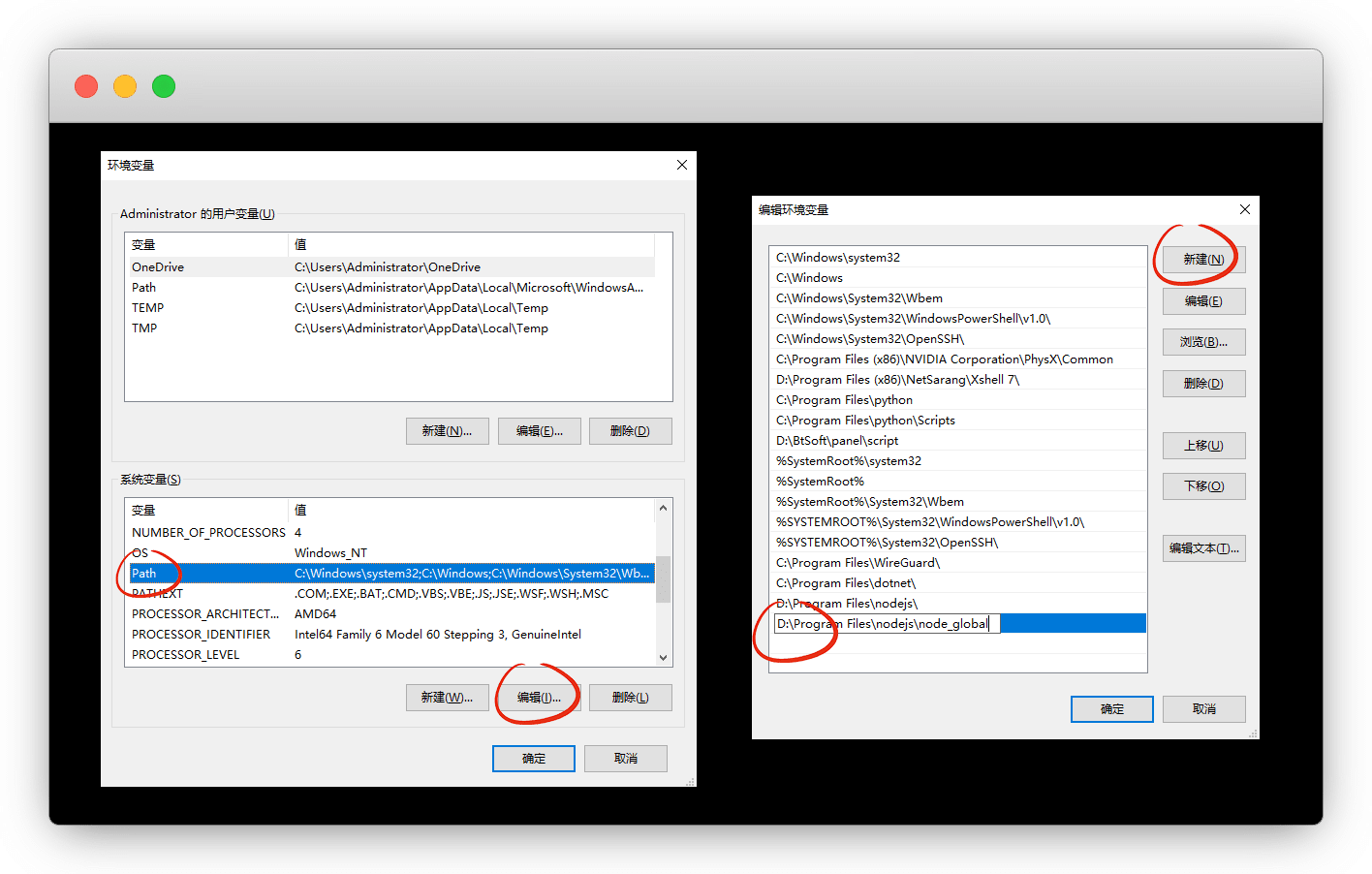Close the 编辑环境变量 dialog with X
Screen dimensions: 1372x874
point(1245,209)
